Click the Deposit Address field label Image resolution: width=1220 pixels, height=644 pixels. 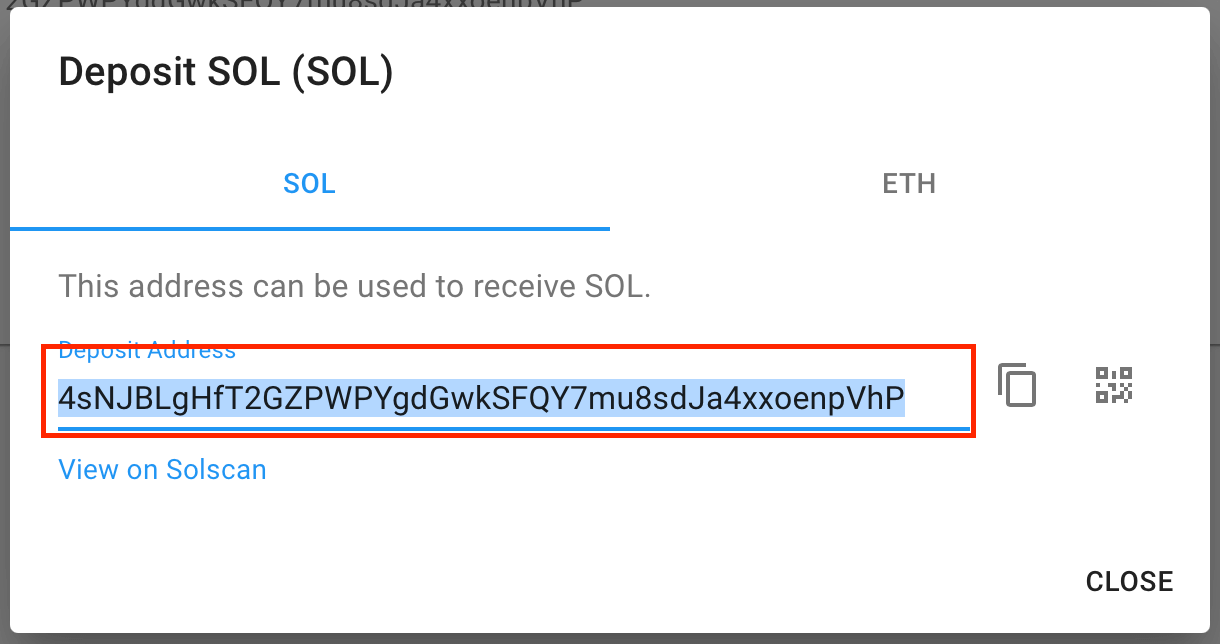[x=147, y=350]
